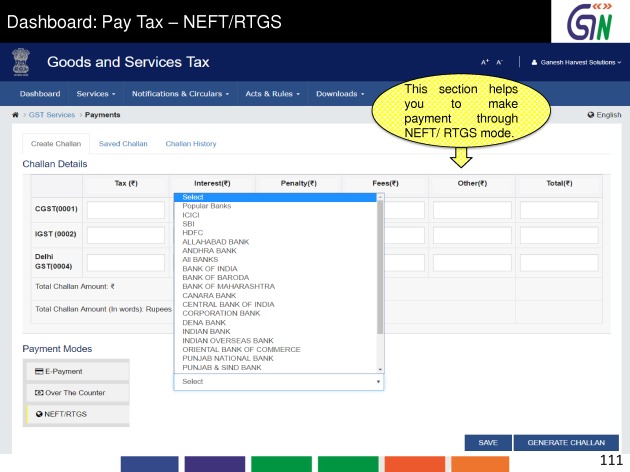Select NEFT/RTGS payment mode
Screen dimensions: 630x472
click(x=78, y=414)
